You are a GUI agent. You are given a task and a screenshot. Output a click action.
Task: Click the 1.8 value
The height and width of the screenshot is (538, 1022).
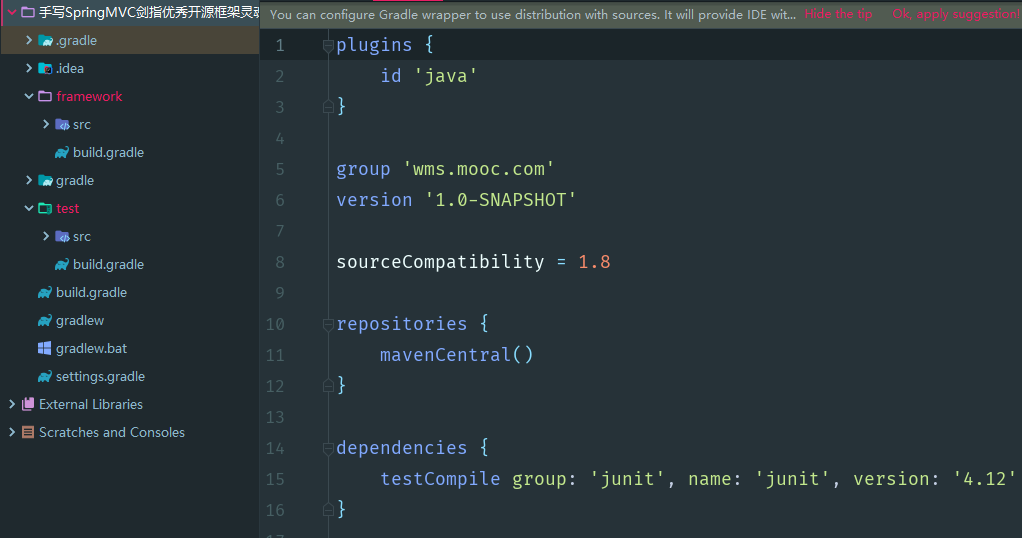(594, 262)
